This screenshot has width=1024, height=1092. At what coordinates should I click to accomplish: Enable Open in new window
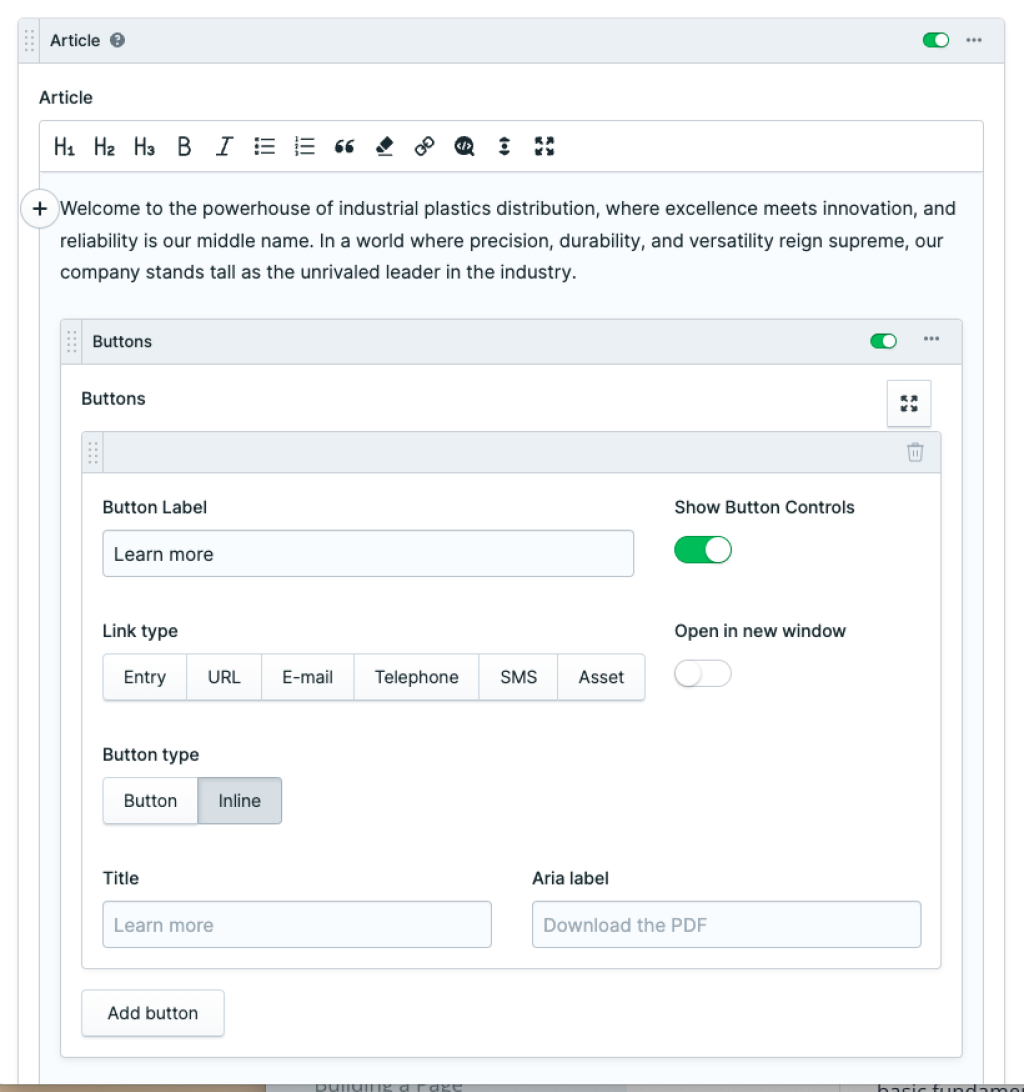pos(702,673)
